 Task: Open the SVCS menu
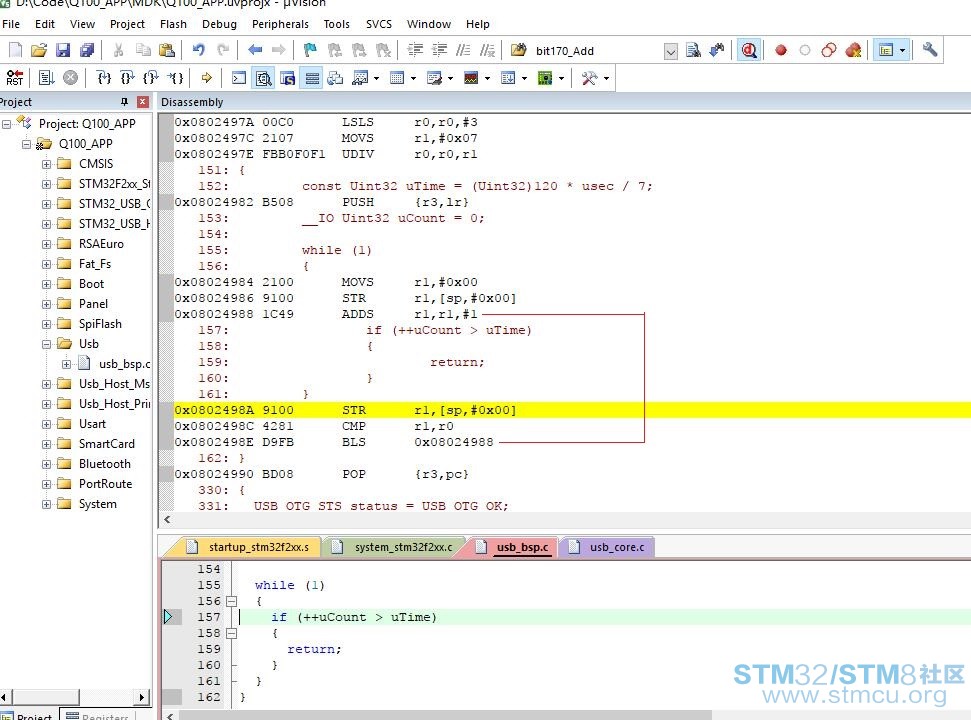click(378, 24)
